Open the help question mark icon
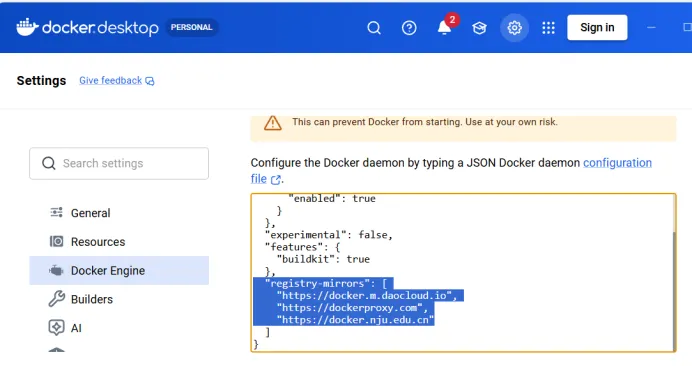Viewport: 692px width, 366px height. [x=409, y=28]
